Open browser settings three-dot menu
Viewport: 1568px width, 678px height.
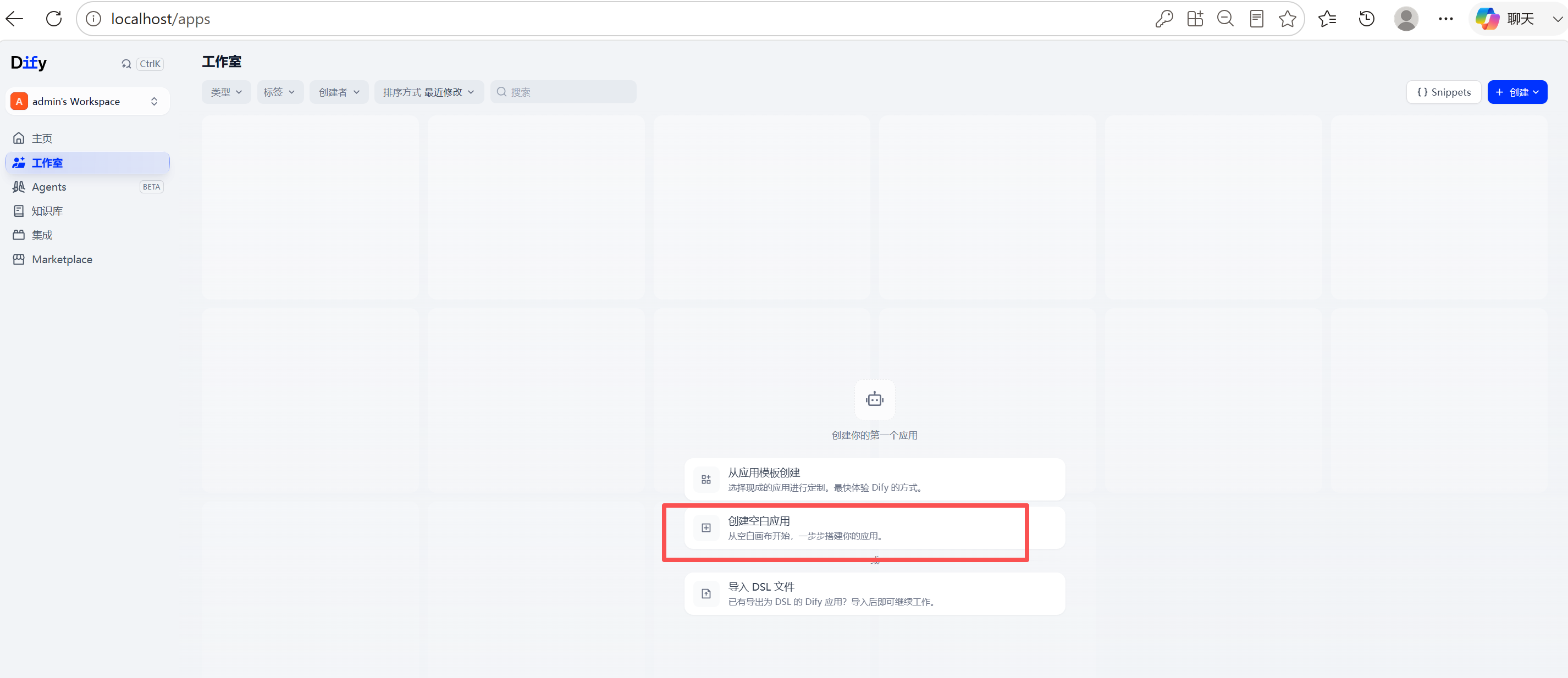click(x=1445, y=19)
